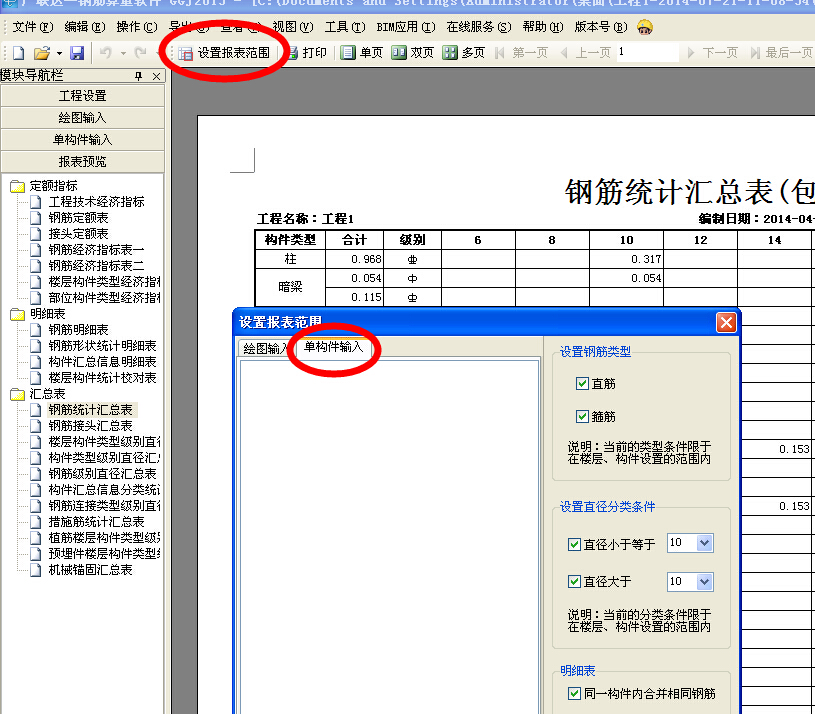Image resolution: width=815 pixels, height=714 pixels.
Task: Click the 打印 print button
Action: coord(307,52)
